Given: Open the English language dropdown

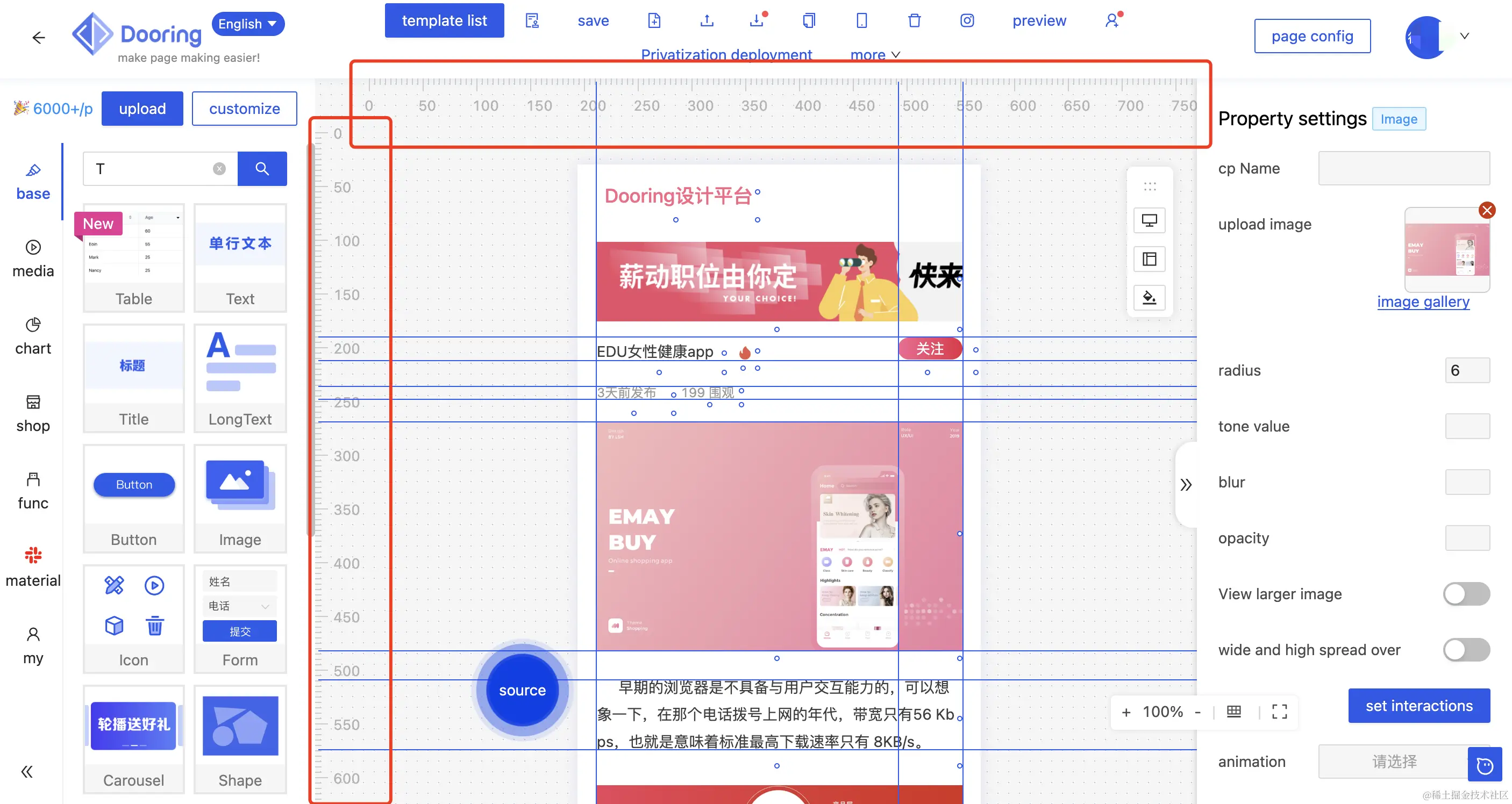Looking at the screenshot, I should 248,24.
